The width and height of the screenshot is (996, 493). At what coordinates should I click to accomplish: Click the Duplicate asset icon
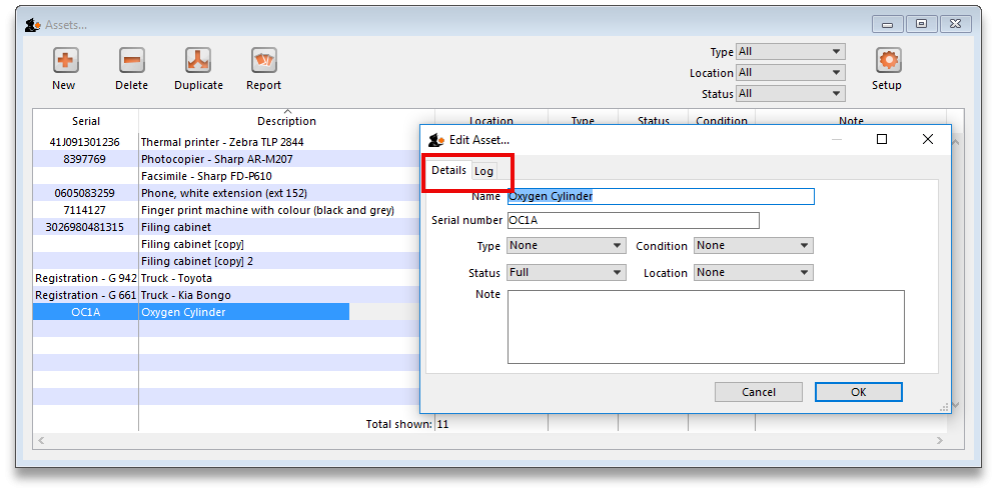click(x=198, y=61)
